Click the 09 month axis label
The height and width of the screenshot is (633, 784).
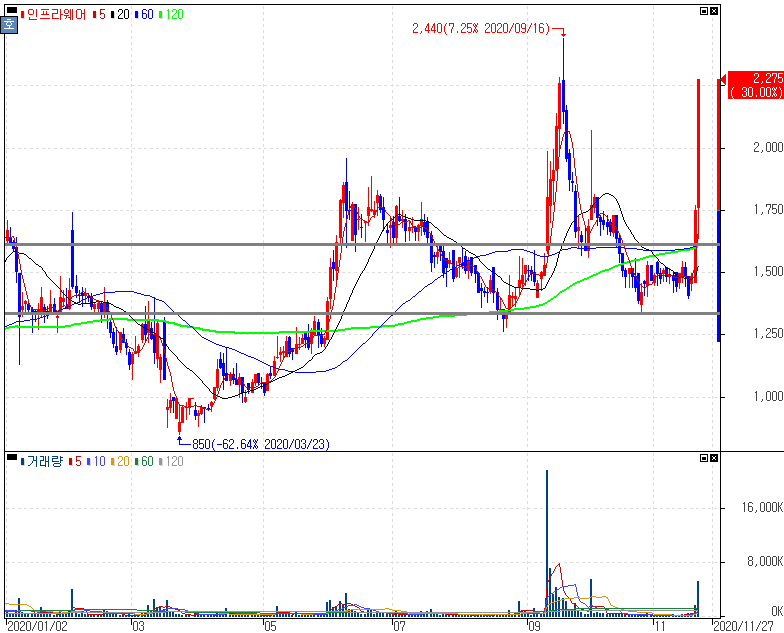534,626
